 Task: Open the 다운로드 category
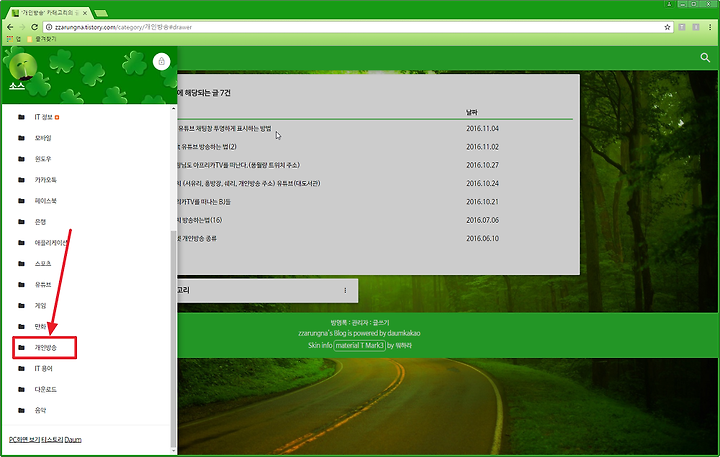click(x=45, y=389)
